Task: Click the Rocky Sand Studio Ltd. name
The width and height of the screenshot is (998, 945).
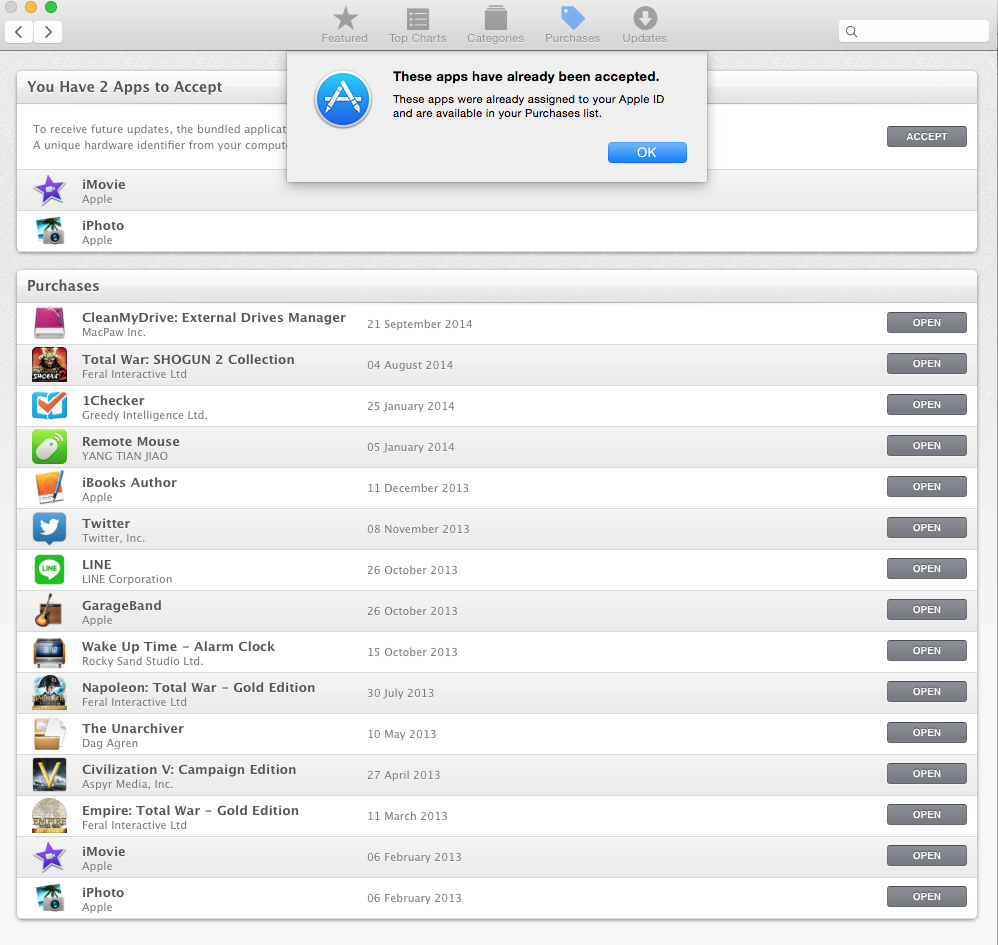Action: pos(143,661)
